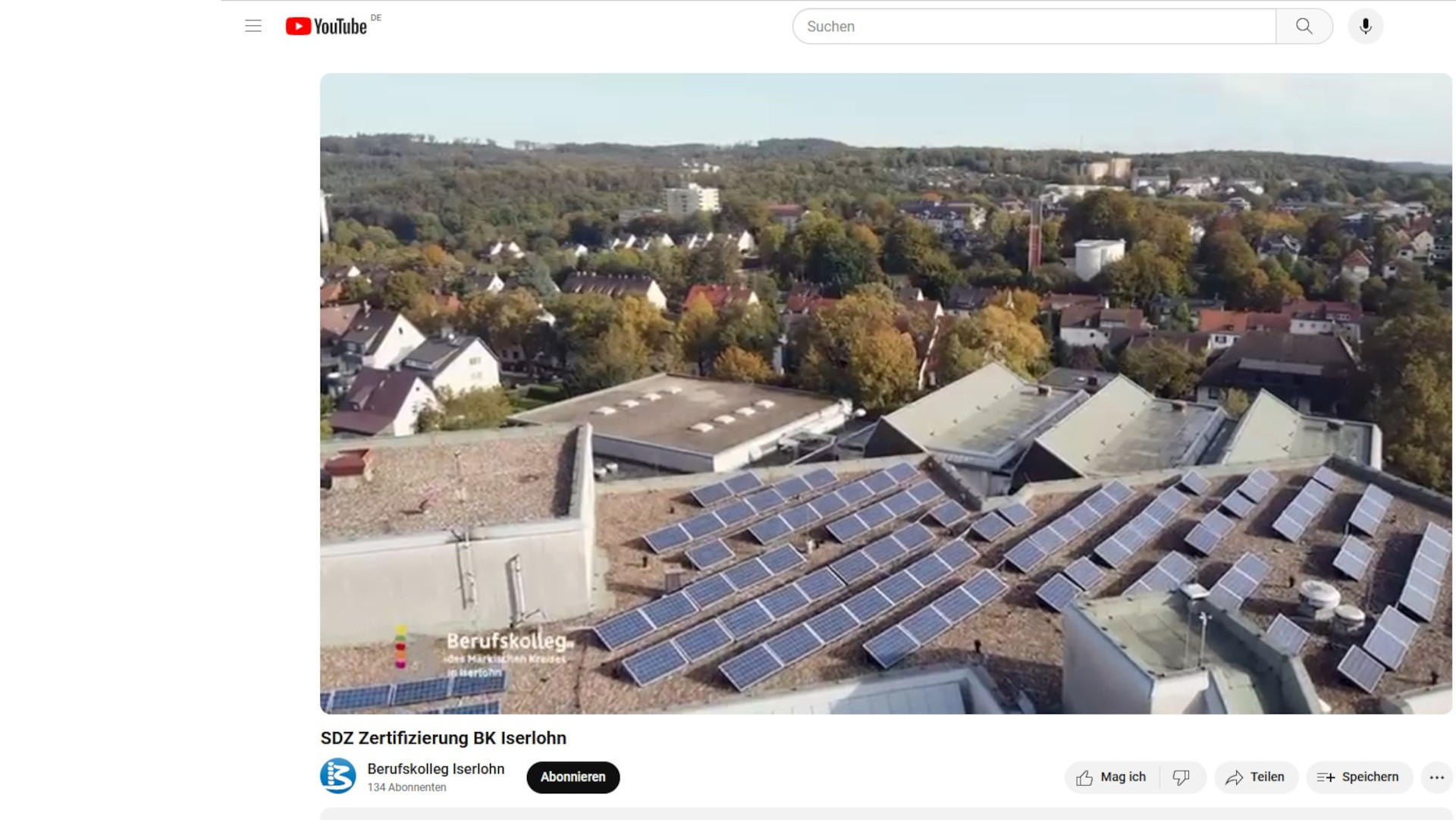Click the Berufskolleg Iserlohn channel avatar
The image size is (1456, 820).
click(338, 776)
